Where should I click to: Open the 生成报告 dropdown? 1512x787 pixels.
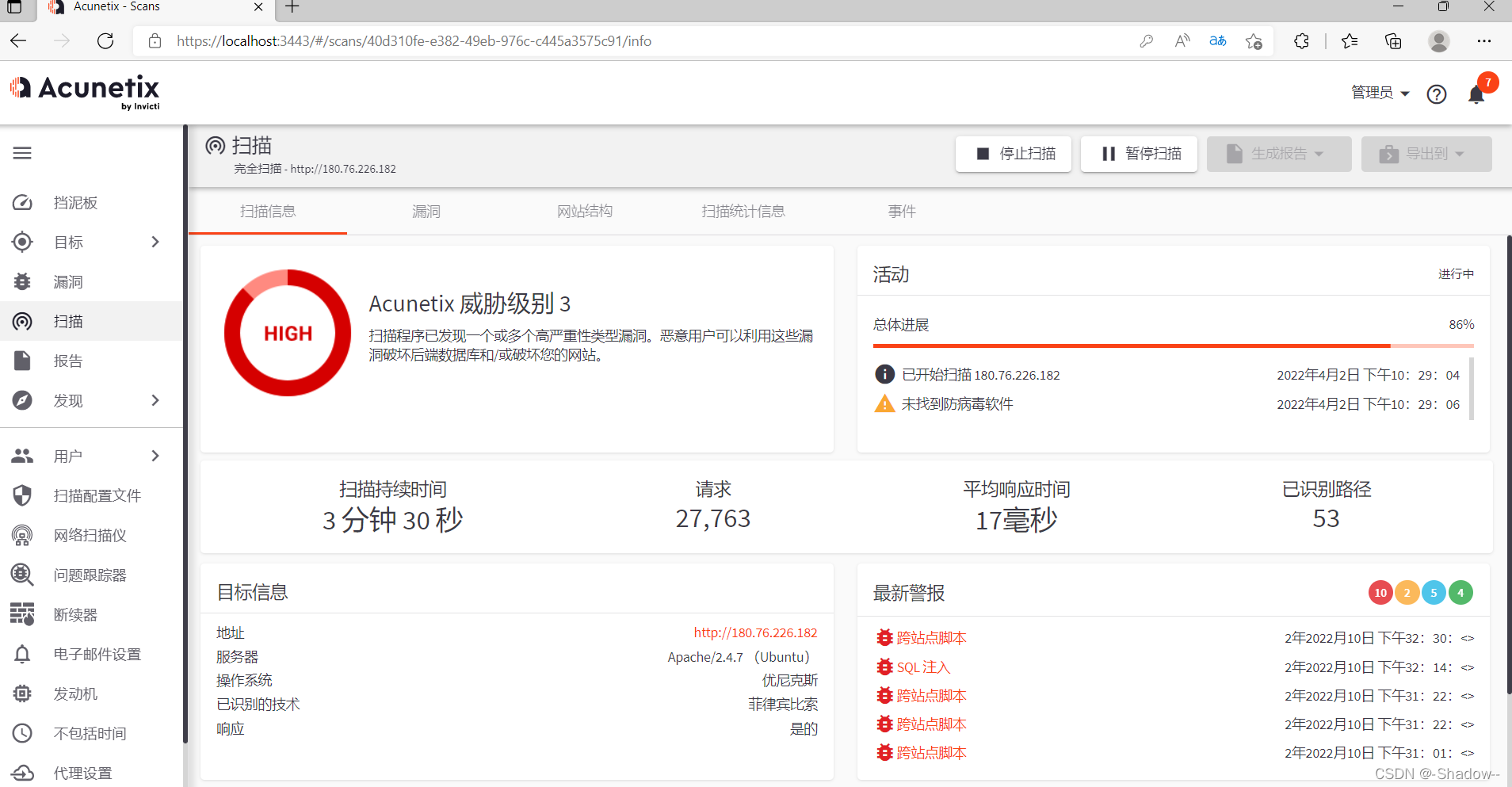1279,154
